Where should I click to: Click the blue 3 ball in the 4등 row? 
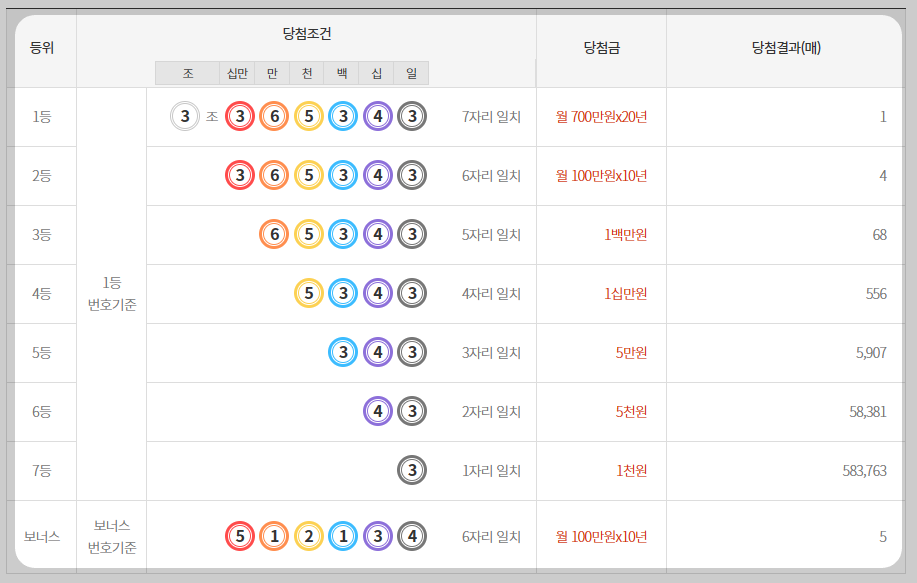coord(343,294)
